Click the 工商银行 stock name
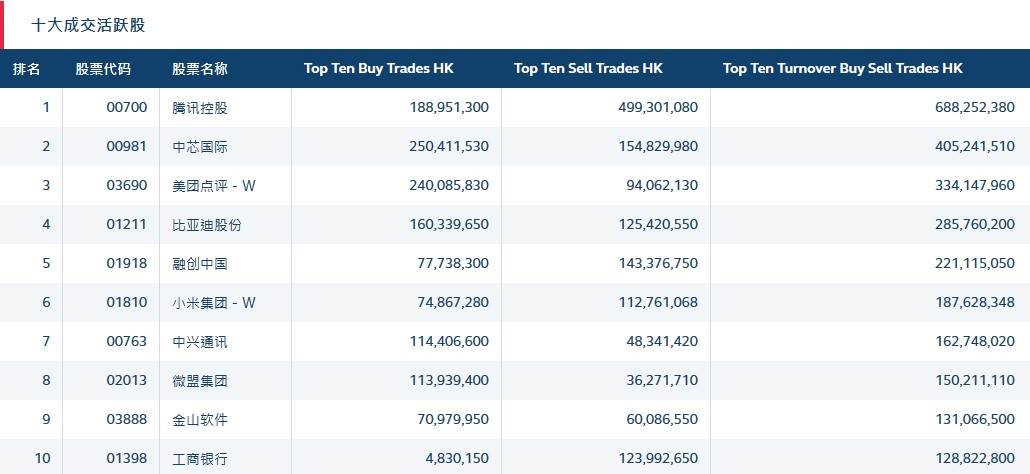This screenshot has width=1030, height=474. (x=200, y=459)
